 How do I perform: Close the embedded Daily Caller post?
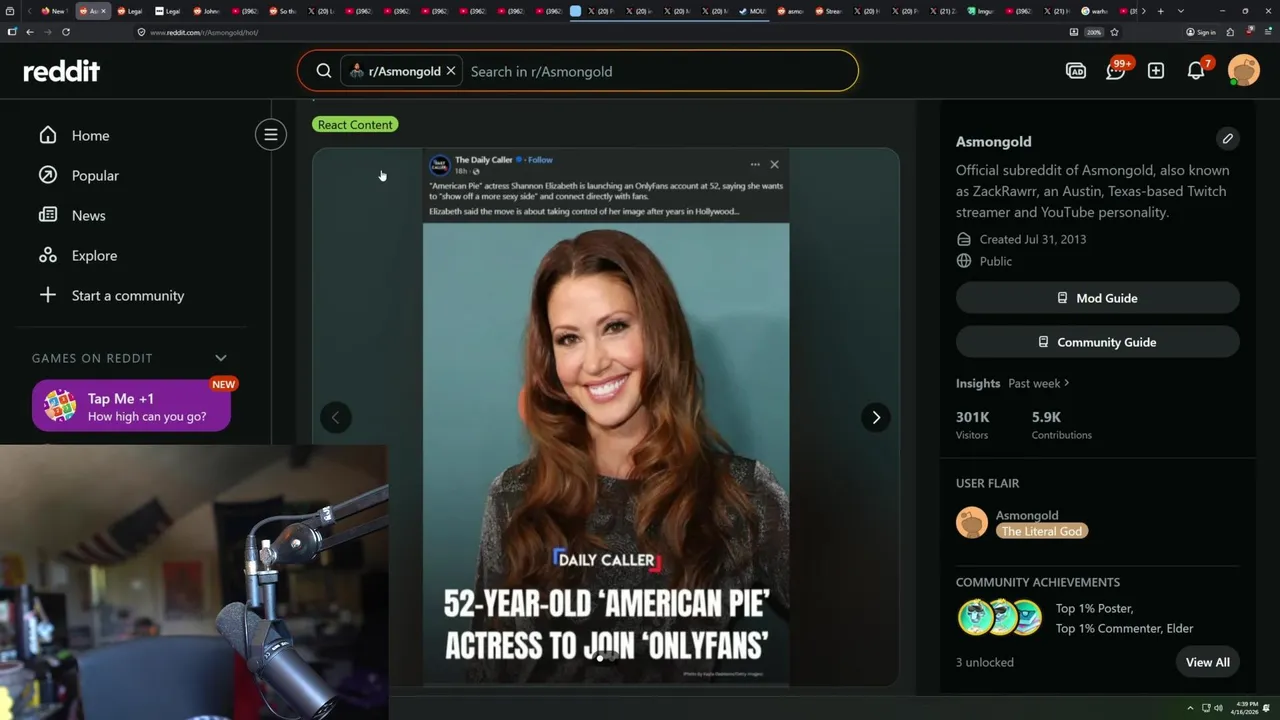[774, 164]
